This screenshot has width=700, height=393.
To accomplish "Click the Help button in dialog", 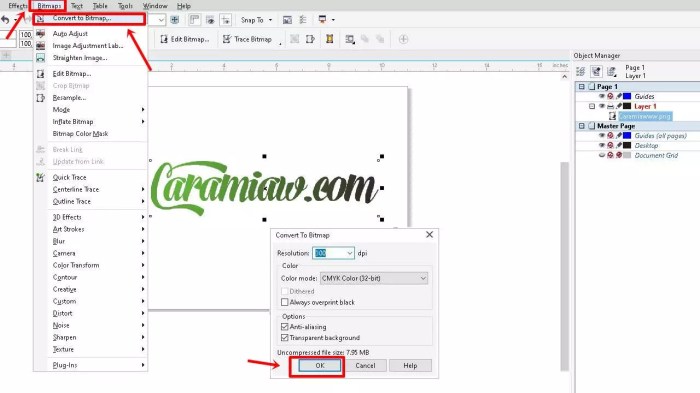I will (410, 366).
